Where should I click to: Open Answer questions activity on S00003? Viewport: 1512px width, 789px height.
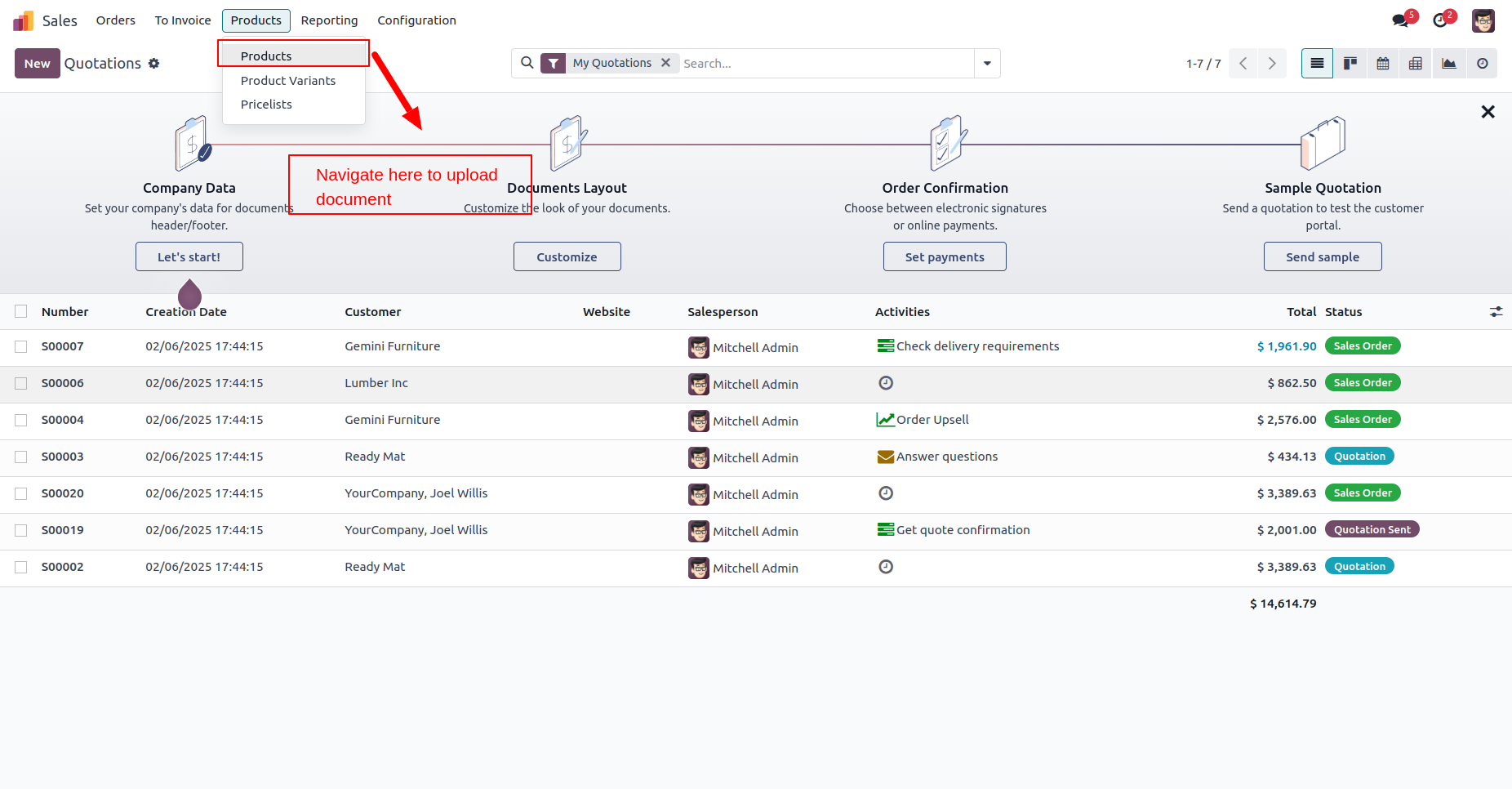[937, 457]
